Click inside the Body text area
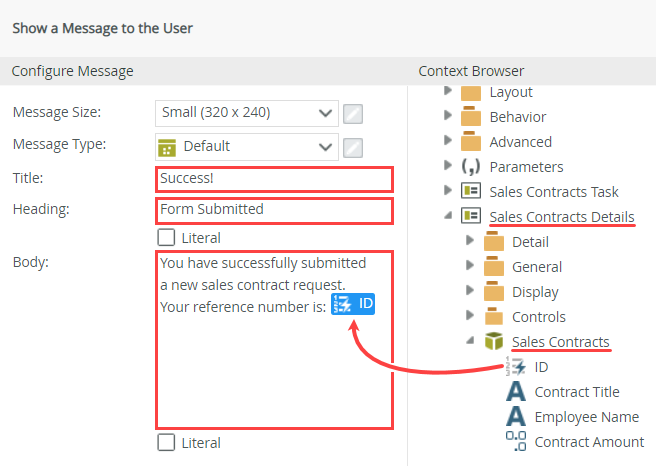 274,340
